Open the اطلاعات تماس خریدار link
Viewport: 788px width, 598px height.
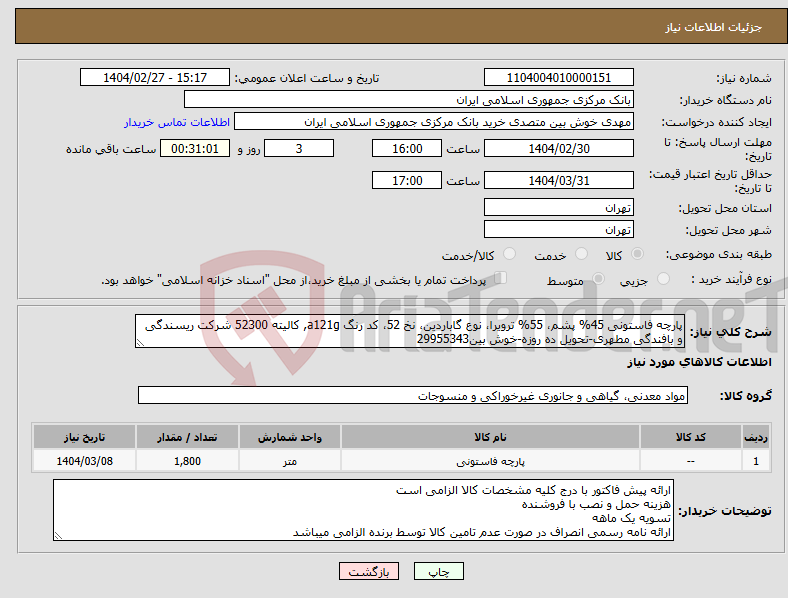(177, 122)
